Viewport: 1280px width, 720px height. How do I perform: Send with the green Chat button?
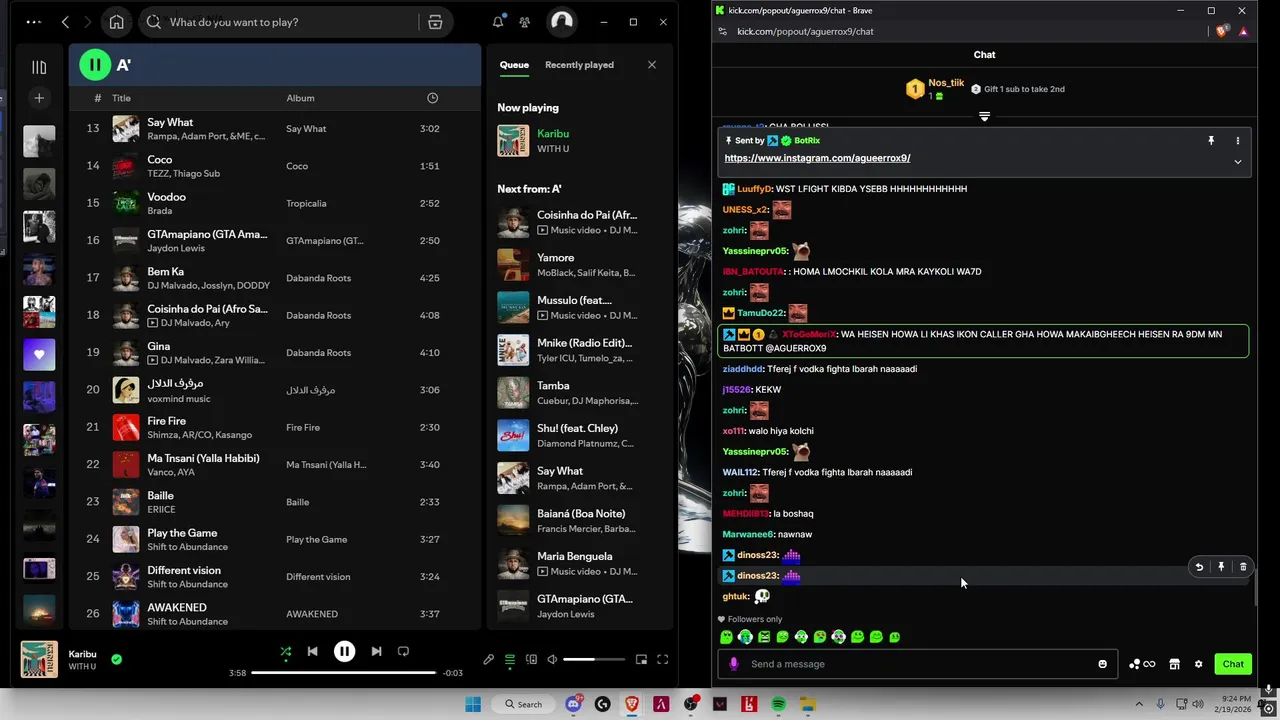(x=1233, y=664)
